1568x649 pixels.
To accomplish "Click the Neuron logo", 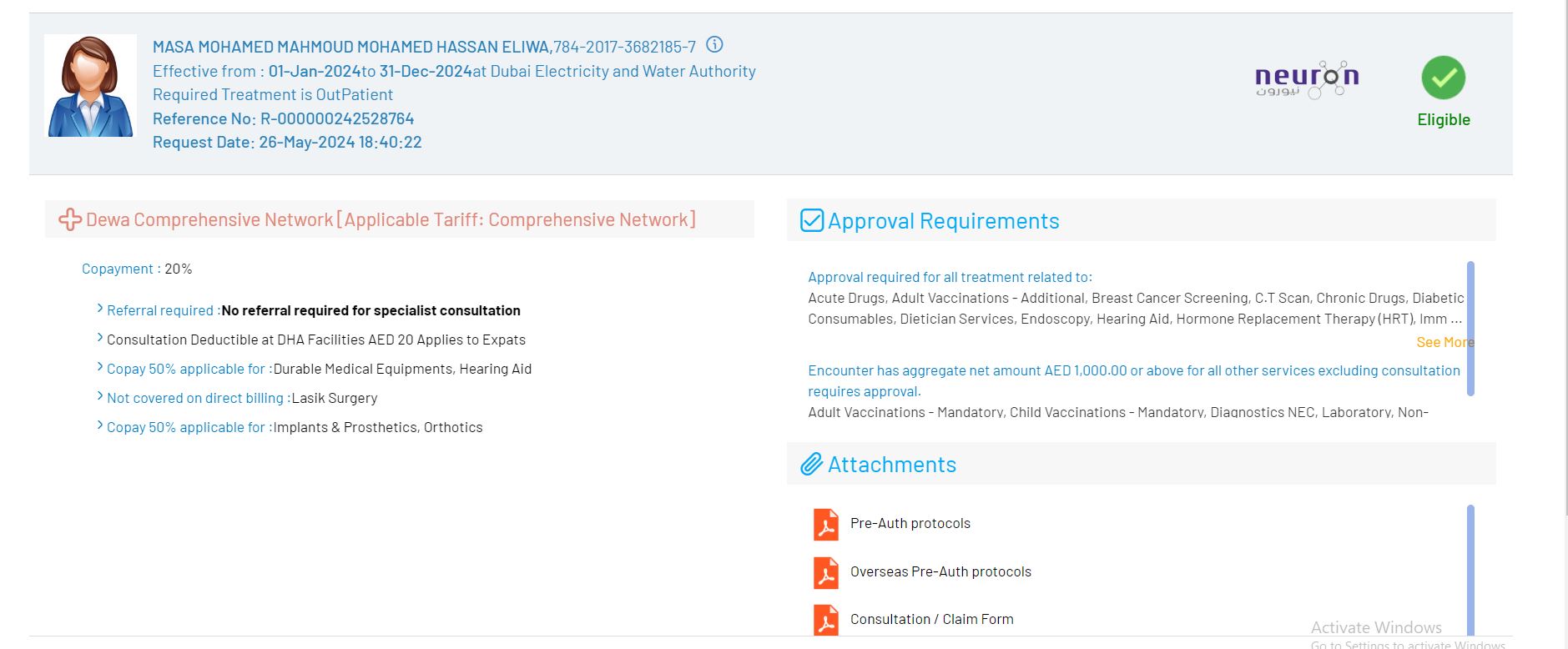I will coord(1307,79).
